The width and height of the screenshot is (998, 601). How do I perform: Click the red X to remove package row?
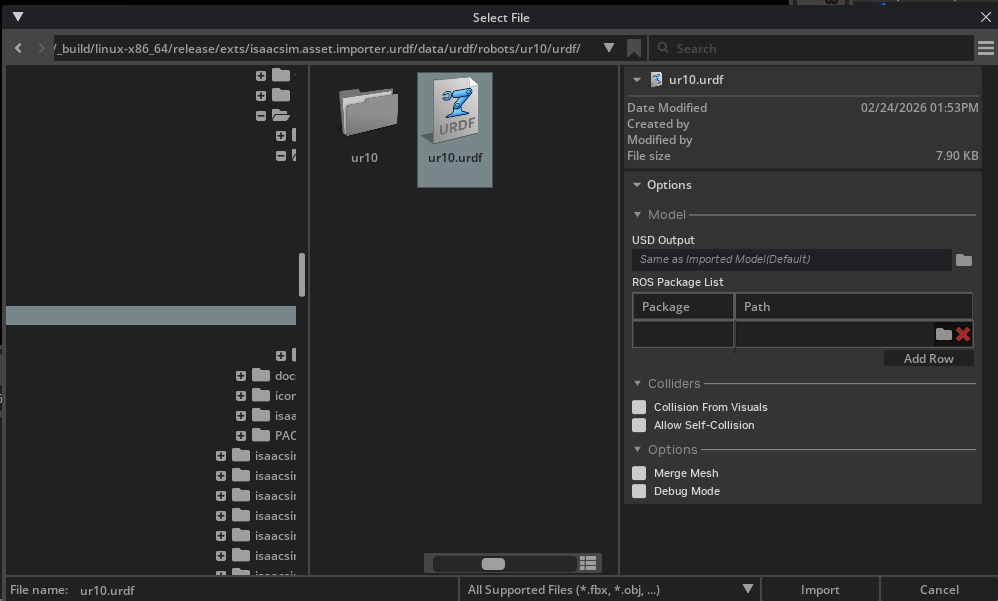pyautogui.click(x=963, y=334)
